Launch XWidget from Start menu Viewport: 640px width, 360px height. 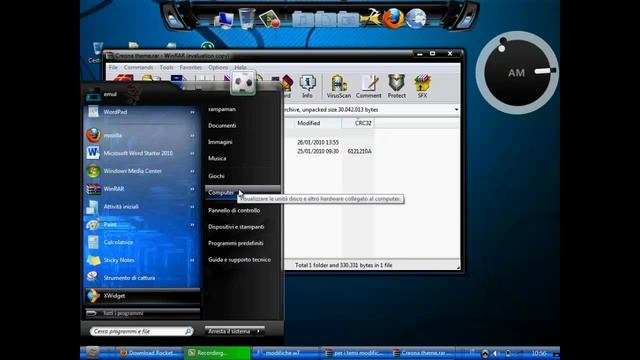(141, 296)
